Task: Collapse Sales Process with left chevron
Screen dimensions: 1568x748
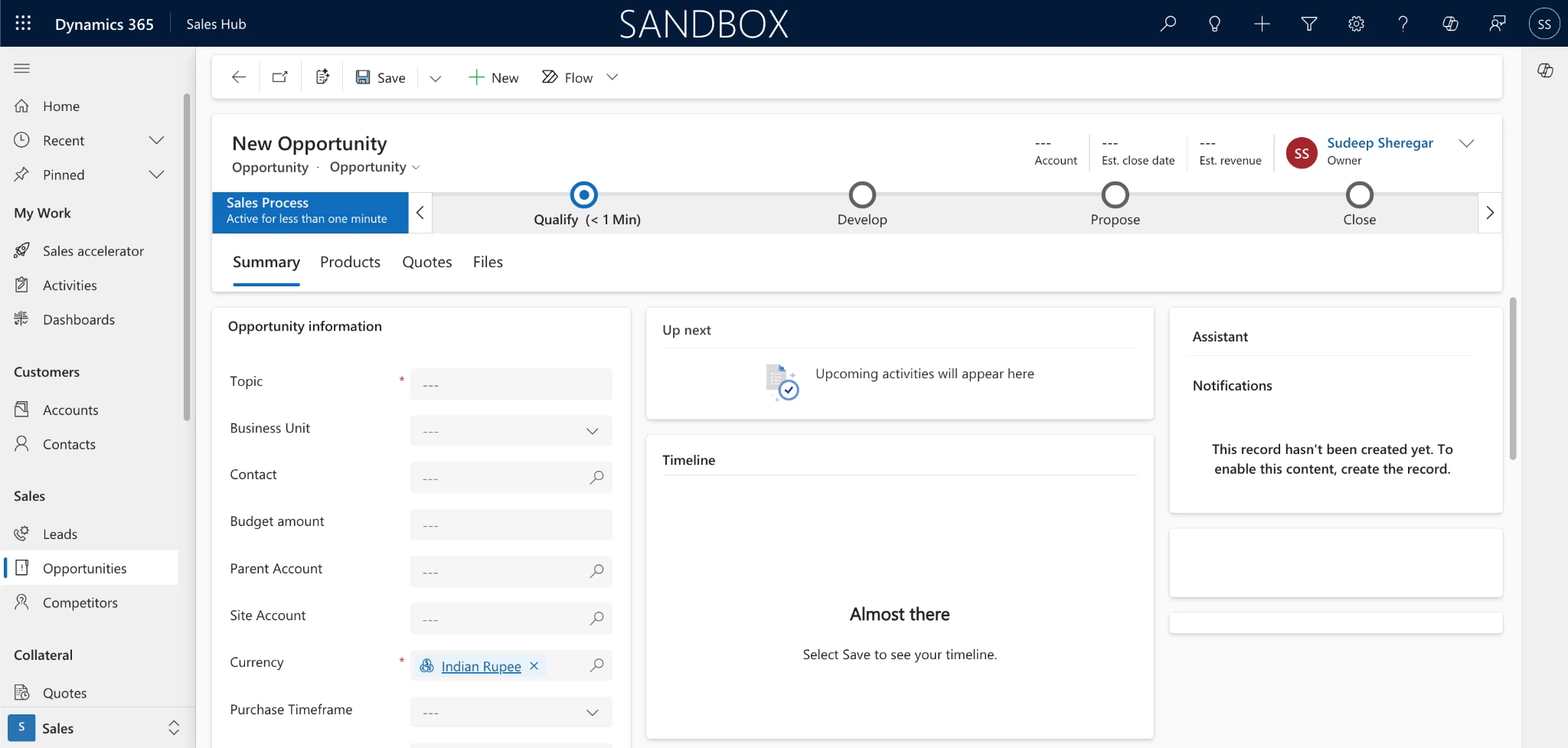Action: (420, 213)
